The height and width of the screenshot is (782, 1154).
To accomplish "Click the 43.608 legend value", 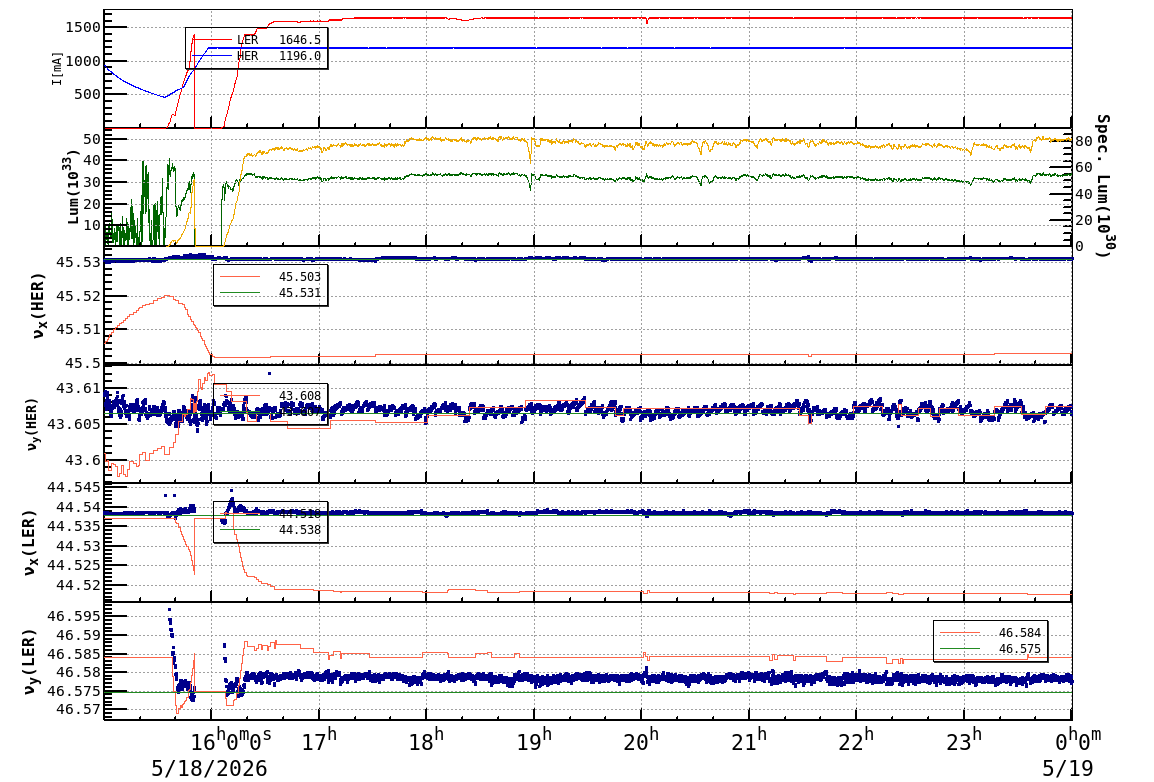I will pyautogui.click(x=300, y=396).
